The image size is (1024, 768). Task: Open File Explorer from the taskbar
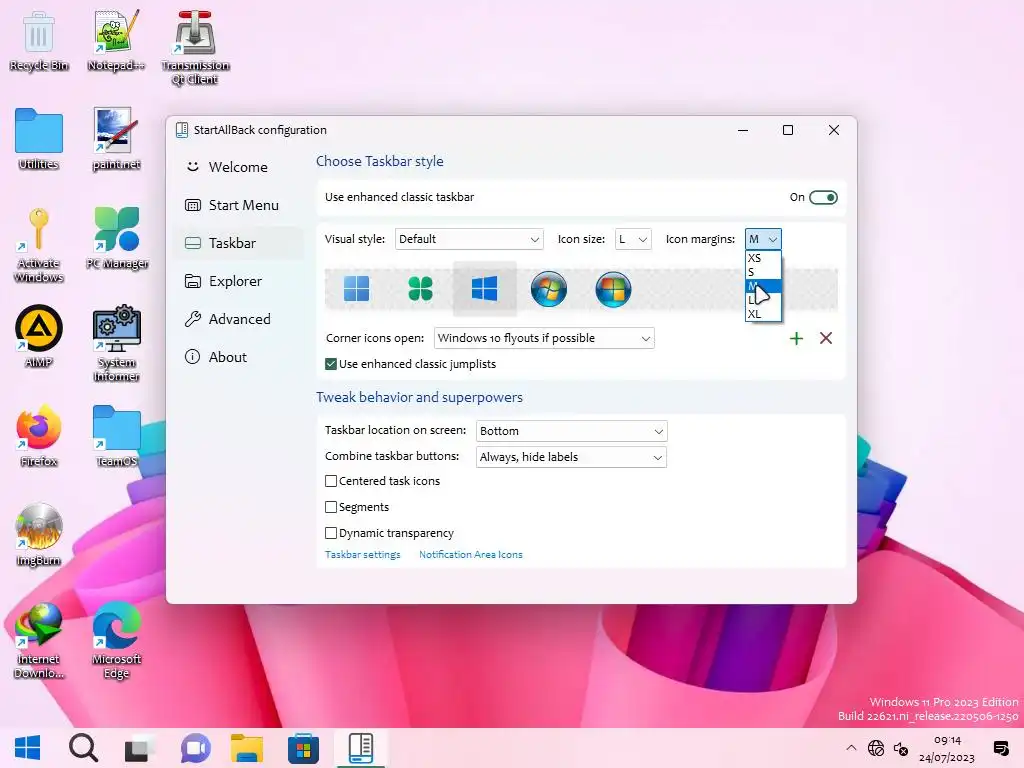click(x=246, y=748)
